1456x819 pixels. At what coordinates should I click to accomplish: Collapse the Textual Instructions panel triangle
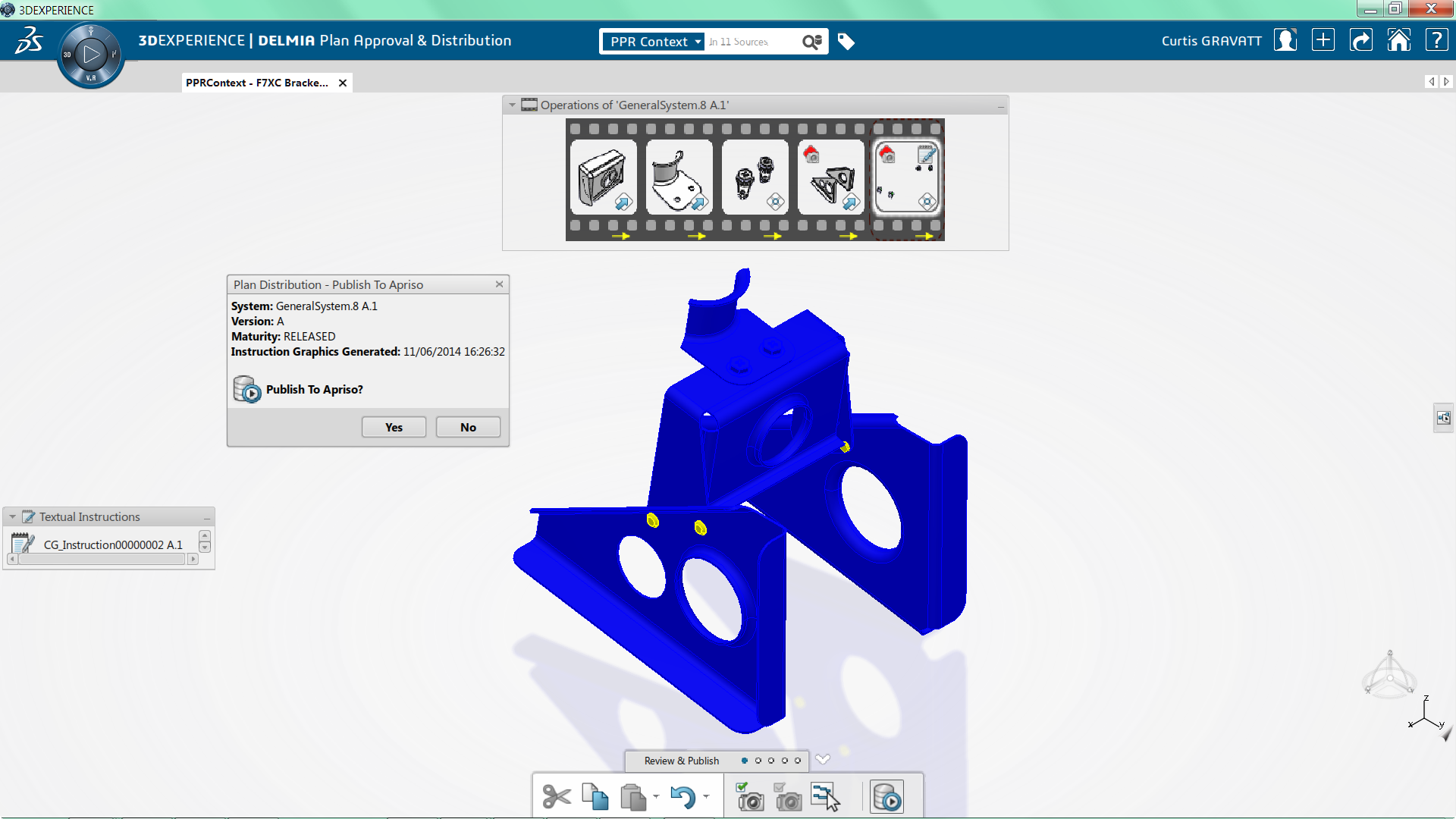(x=12, y=516)
